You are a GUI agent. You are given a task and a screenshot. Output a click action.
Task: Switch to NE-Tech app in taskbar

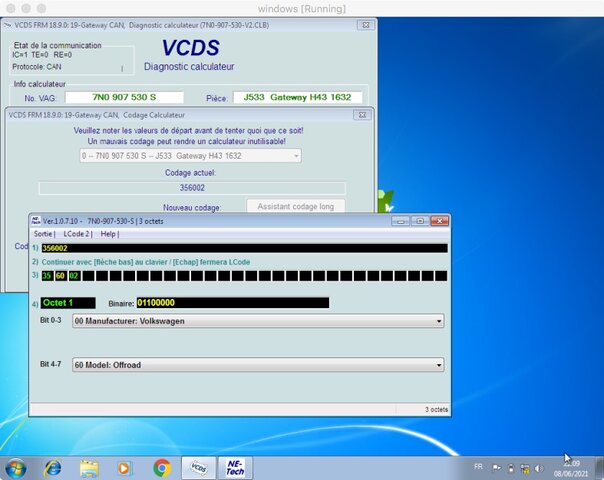point(235,468)
